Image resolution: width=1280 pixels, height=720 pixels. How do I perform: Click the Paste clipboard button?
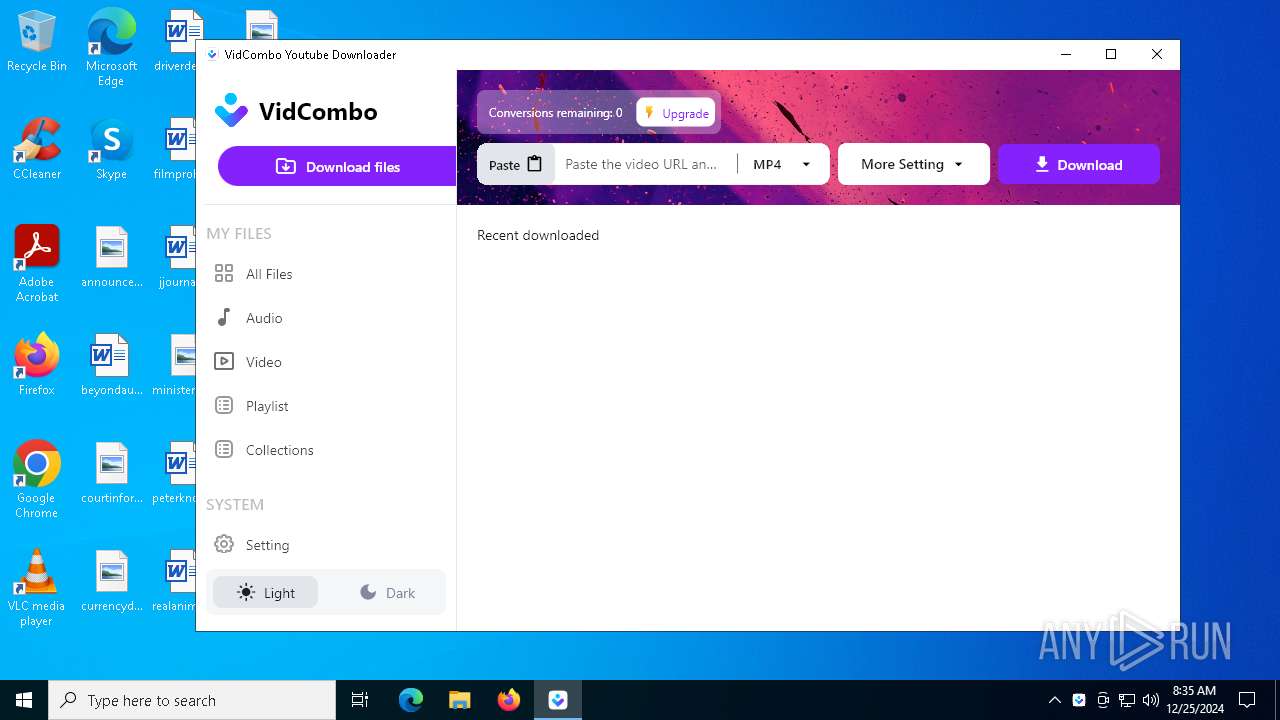click(516, 164)
